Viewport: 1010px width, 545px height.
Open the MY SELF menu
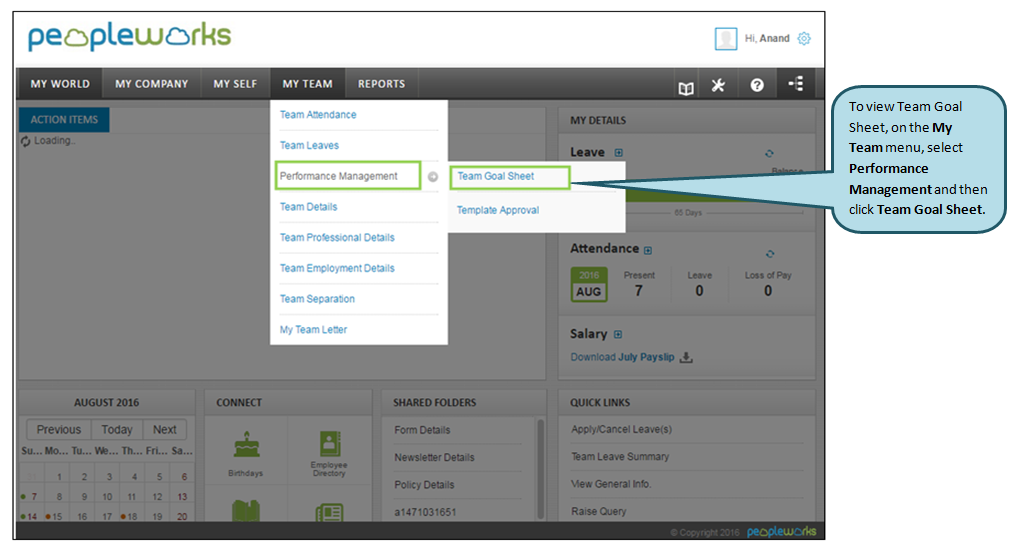235,84
